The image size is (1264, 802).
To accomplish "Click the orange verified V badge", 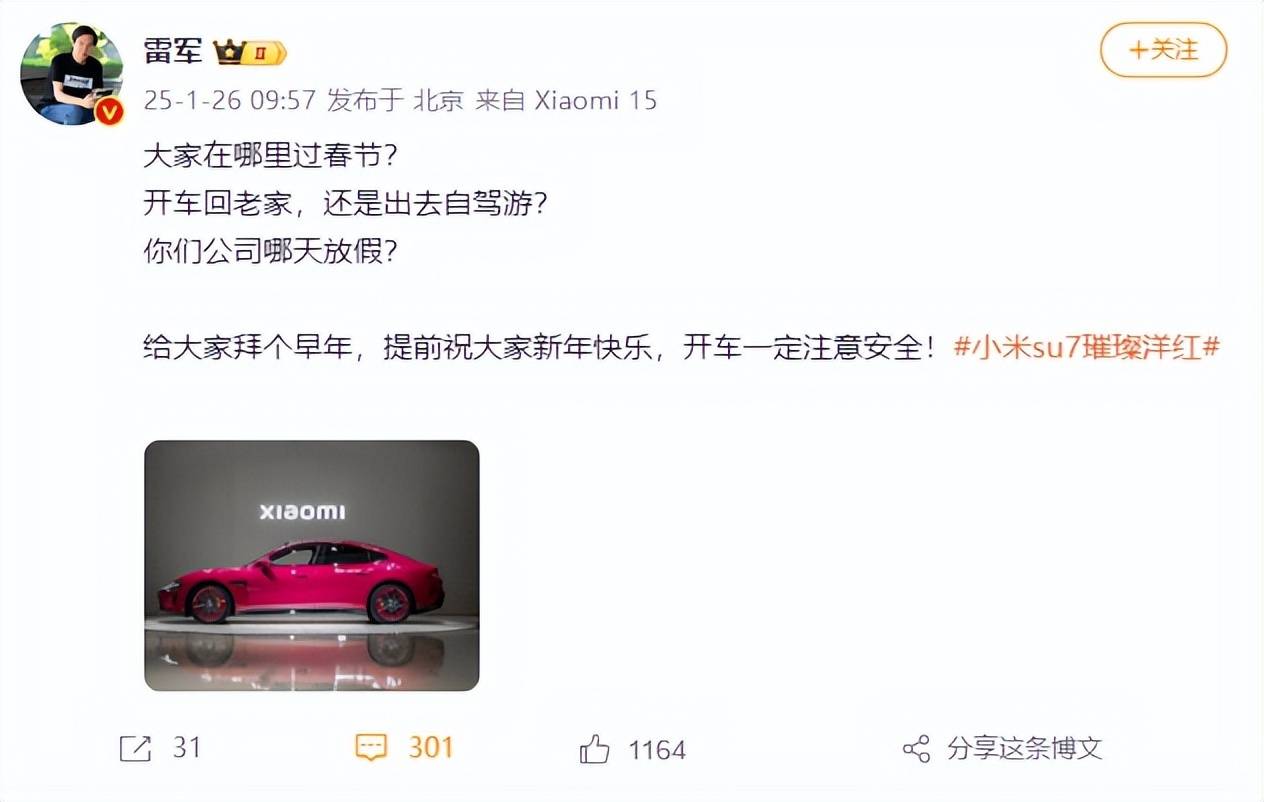I will tap(109, 111).
